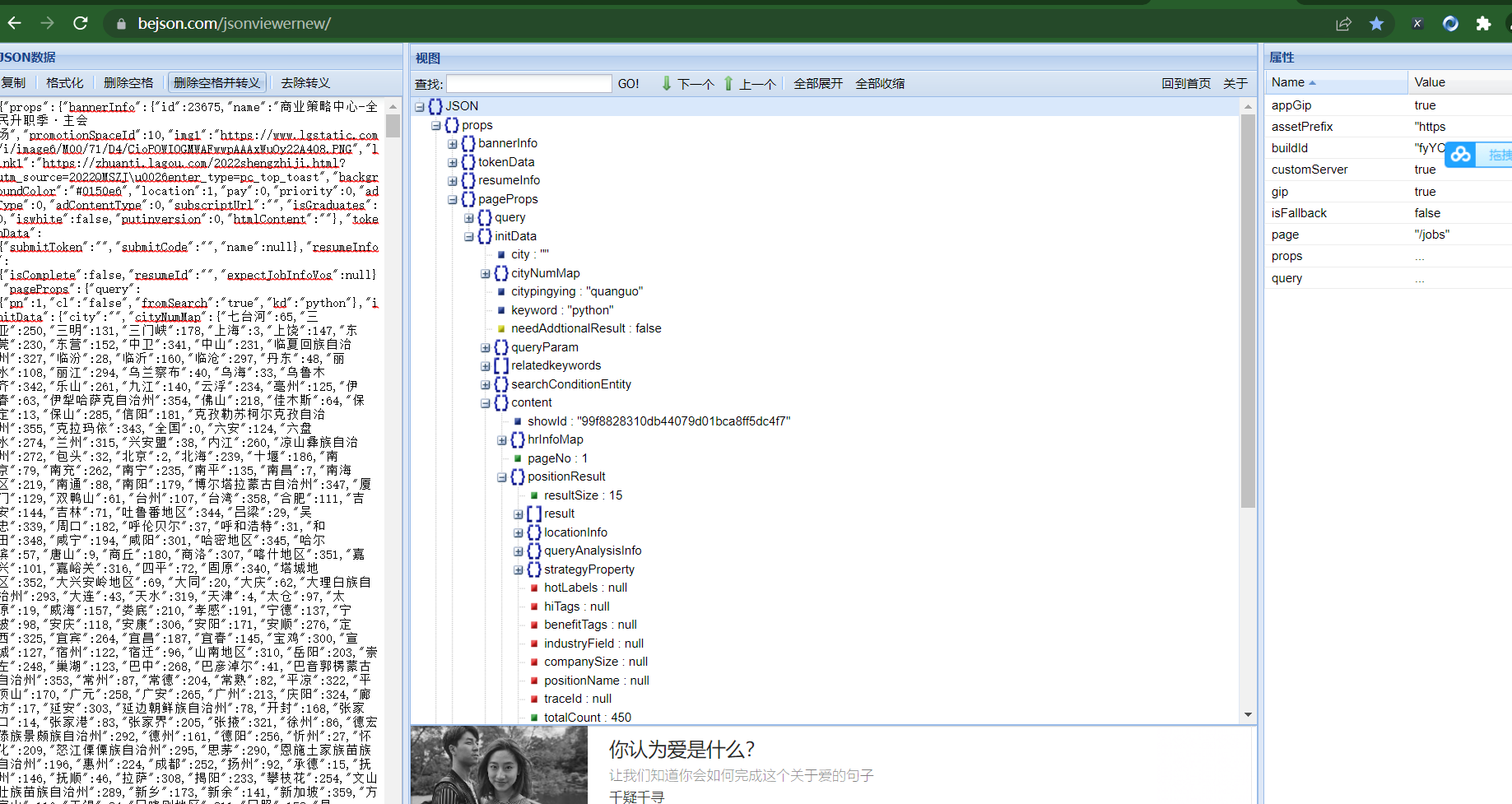Screen dimensions: 1512x804
Task: Click the 查找 search input field
Action: coord(528,84)
